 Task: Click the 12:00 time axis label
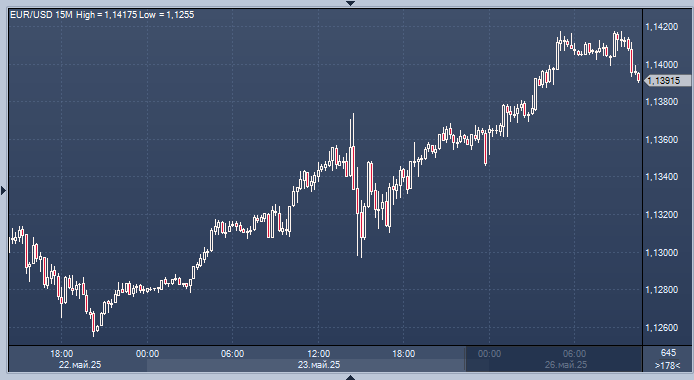coord(319,353)
